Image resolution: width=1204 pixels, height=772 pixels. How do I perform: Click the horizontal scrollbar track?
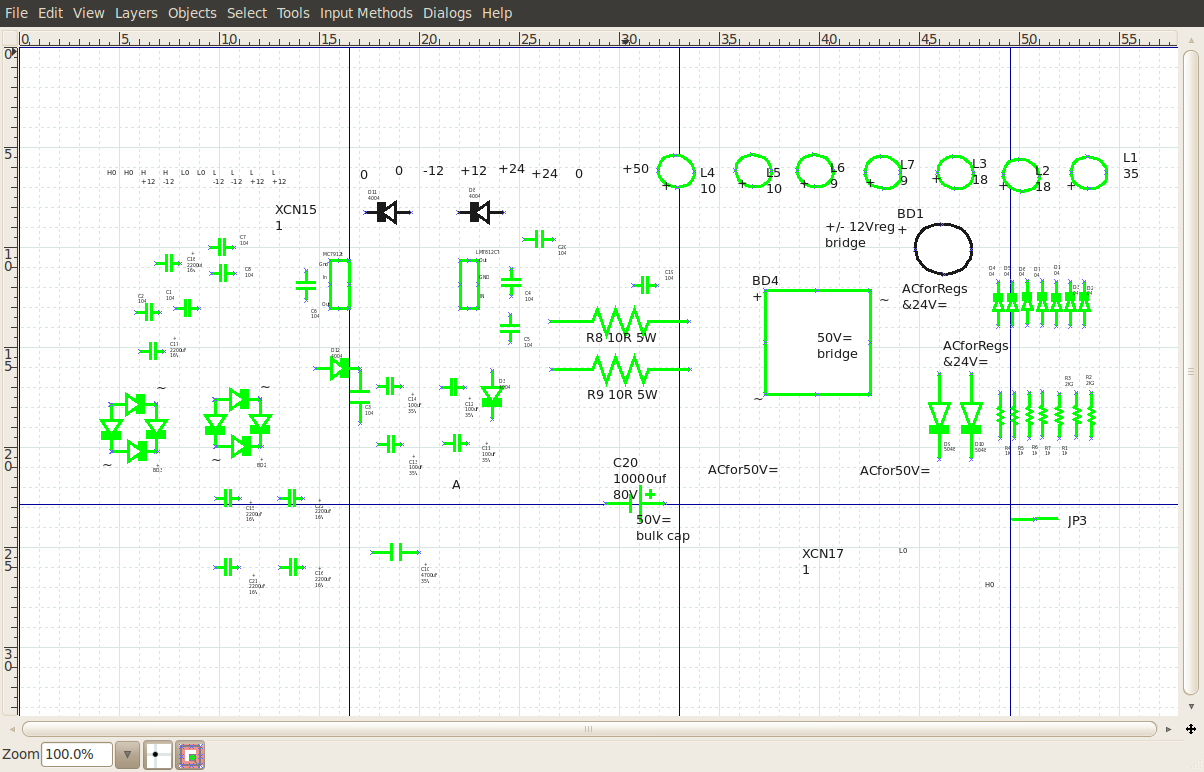[x=590, y=729]
